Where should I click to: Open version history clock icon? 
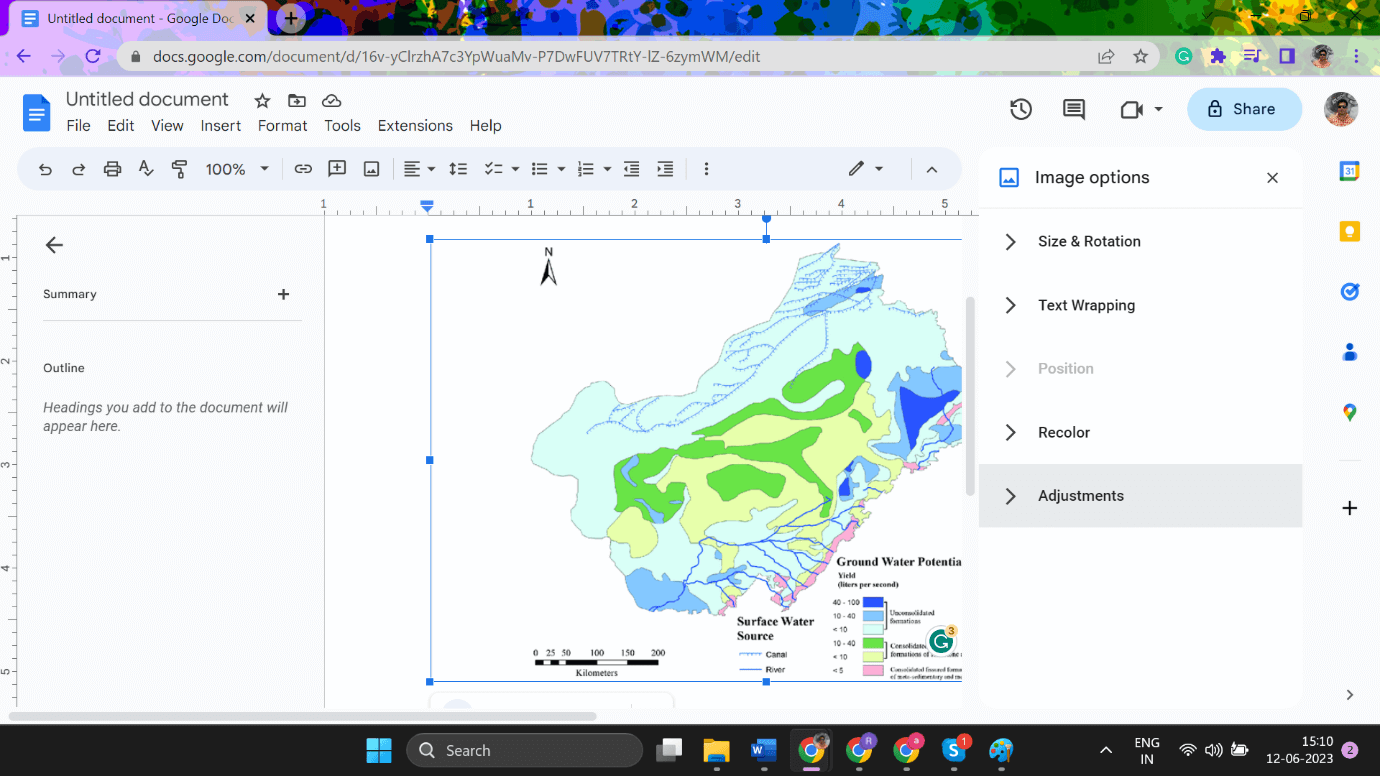click(1020, 109)
